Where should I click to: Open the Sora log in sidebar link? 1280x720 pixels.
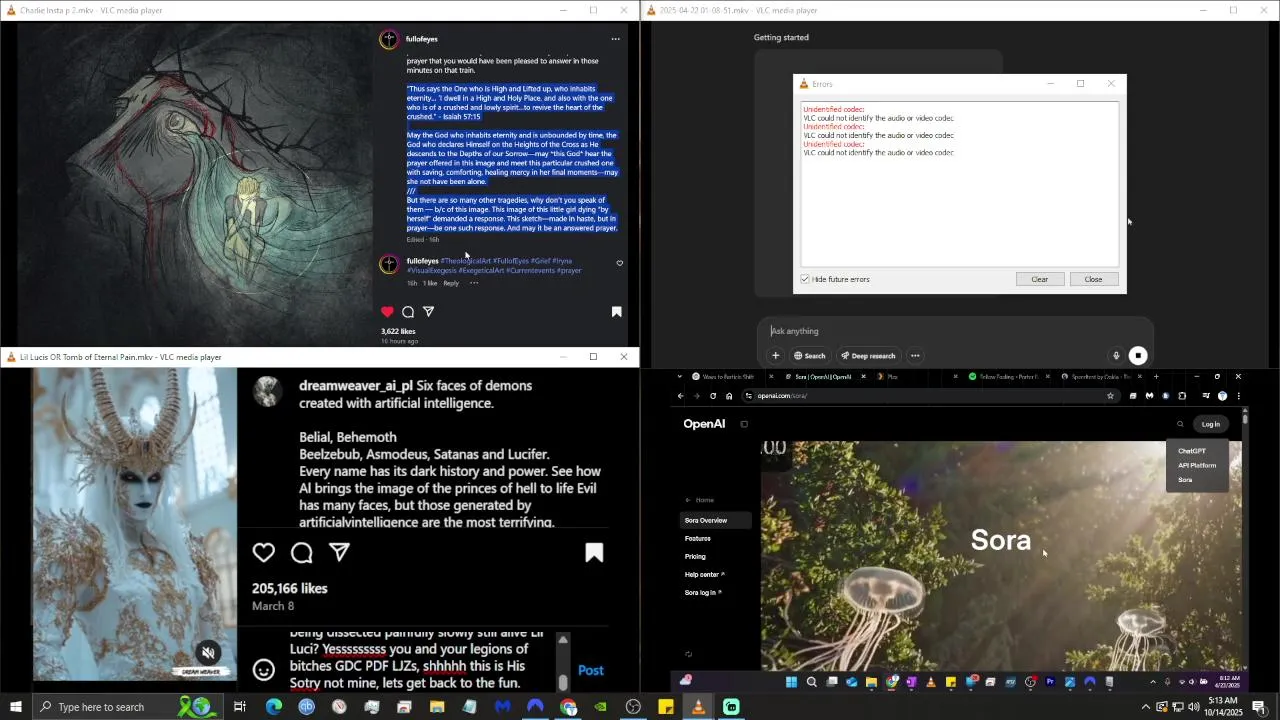703,592
